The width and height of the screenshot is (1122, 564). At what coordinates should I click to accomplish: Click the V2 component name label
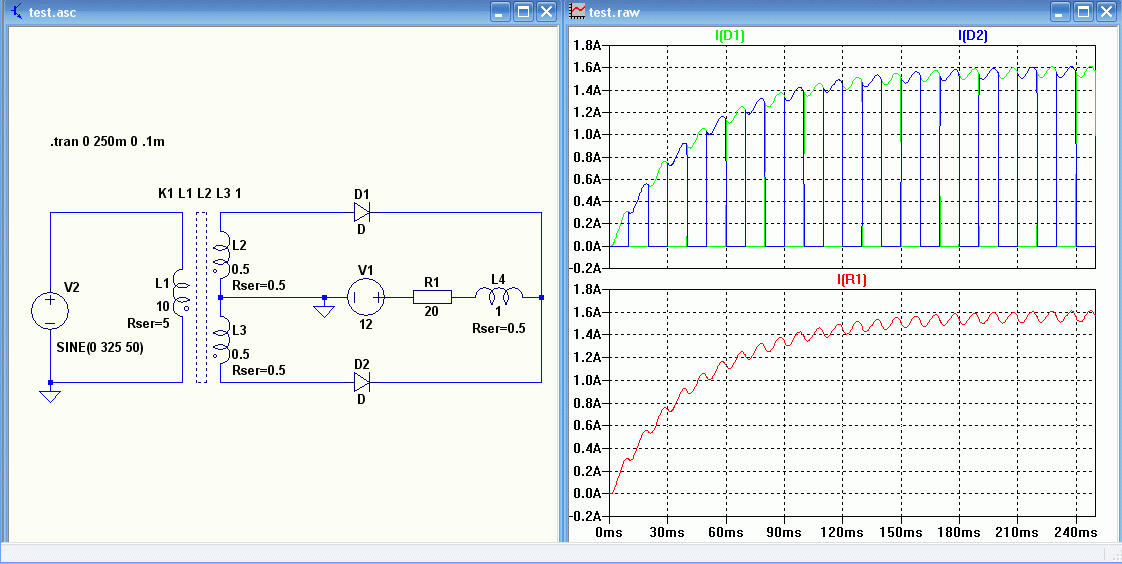click(x=72, y=287)
